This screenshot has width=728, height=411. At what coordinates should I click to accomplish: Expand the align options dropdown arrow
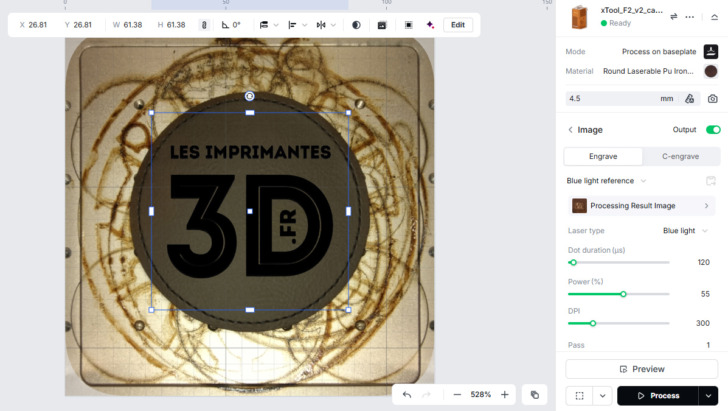305,25
